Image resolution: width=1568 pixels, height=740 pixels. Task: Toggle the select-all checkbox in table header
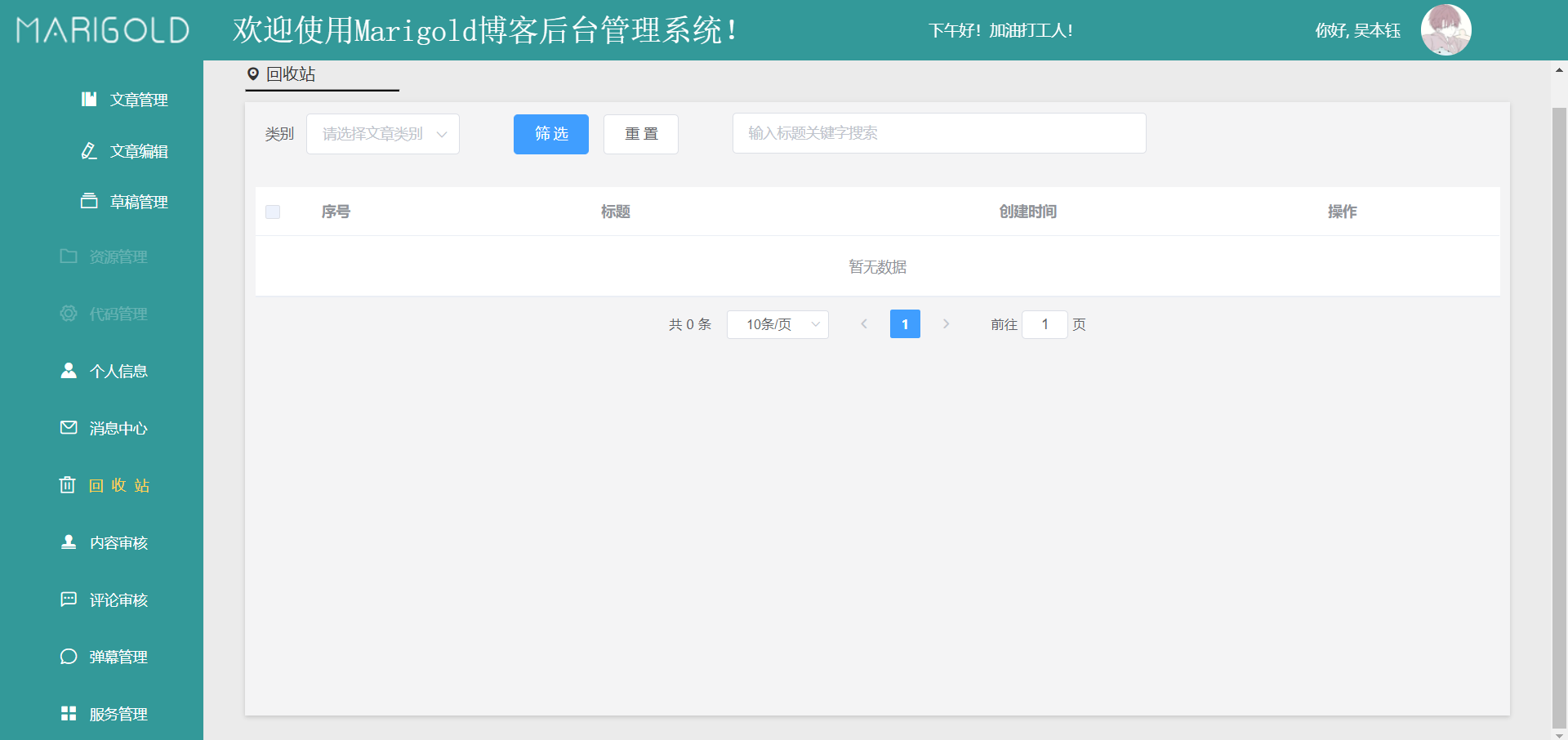pos(273,212)
